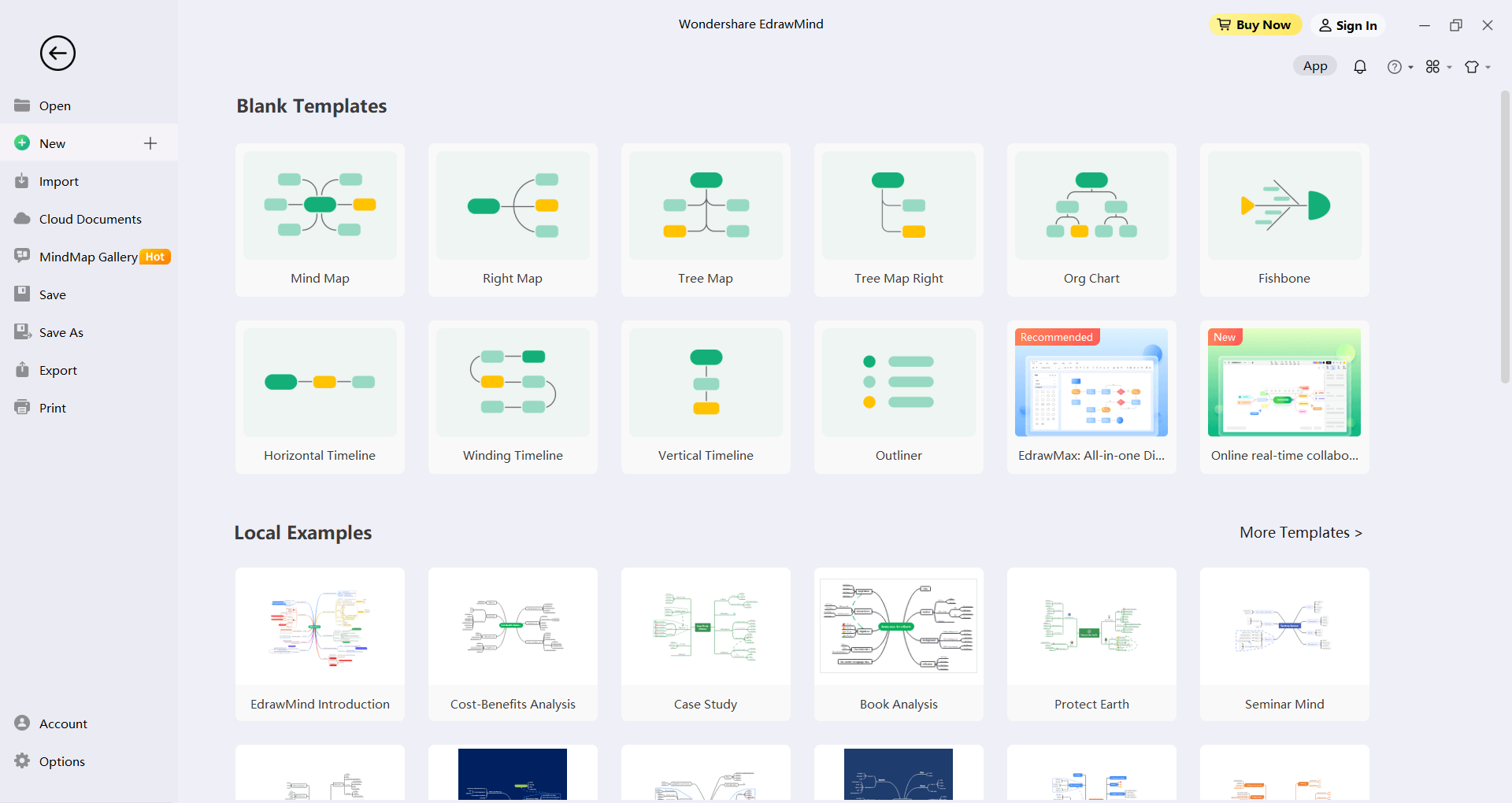Screen dimensions: 1512x803
Task: Open the EdrawMax All-in-one recommended card
Action: click(1091, 397)
